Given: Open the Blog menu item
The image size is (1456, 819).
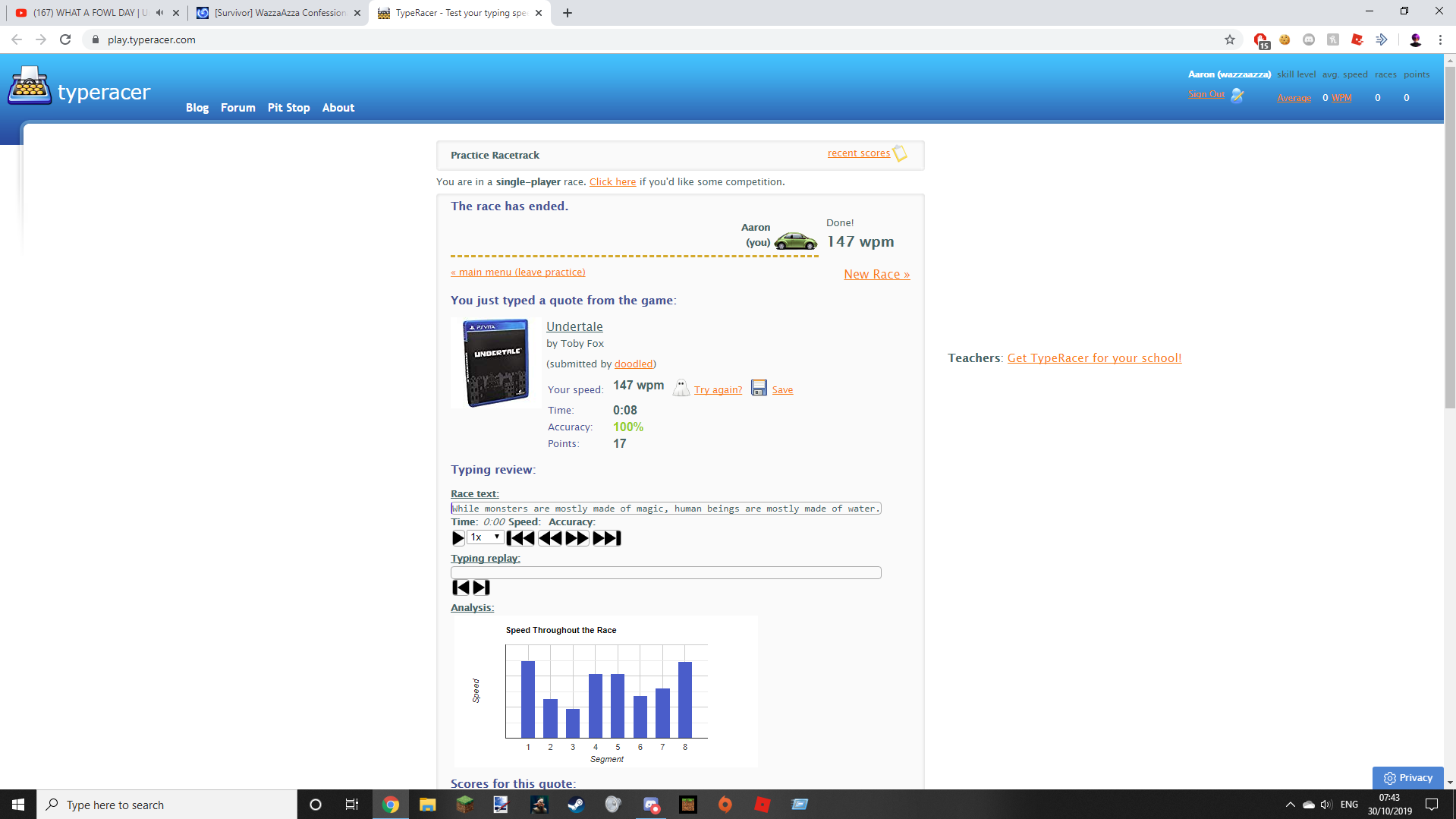Looking at the screenshot, I should point(197,108).
